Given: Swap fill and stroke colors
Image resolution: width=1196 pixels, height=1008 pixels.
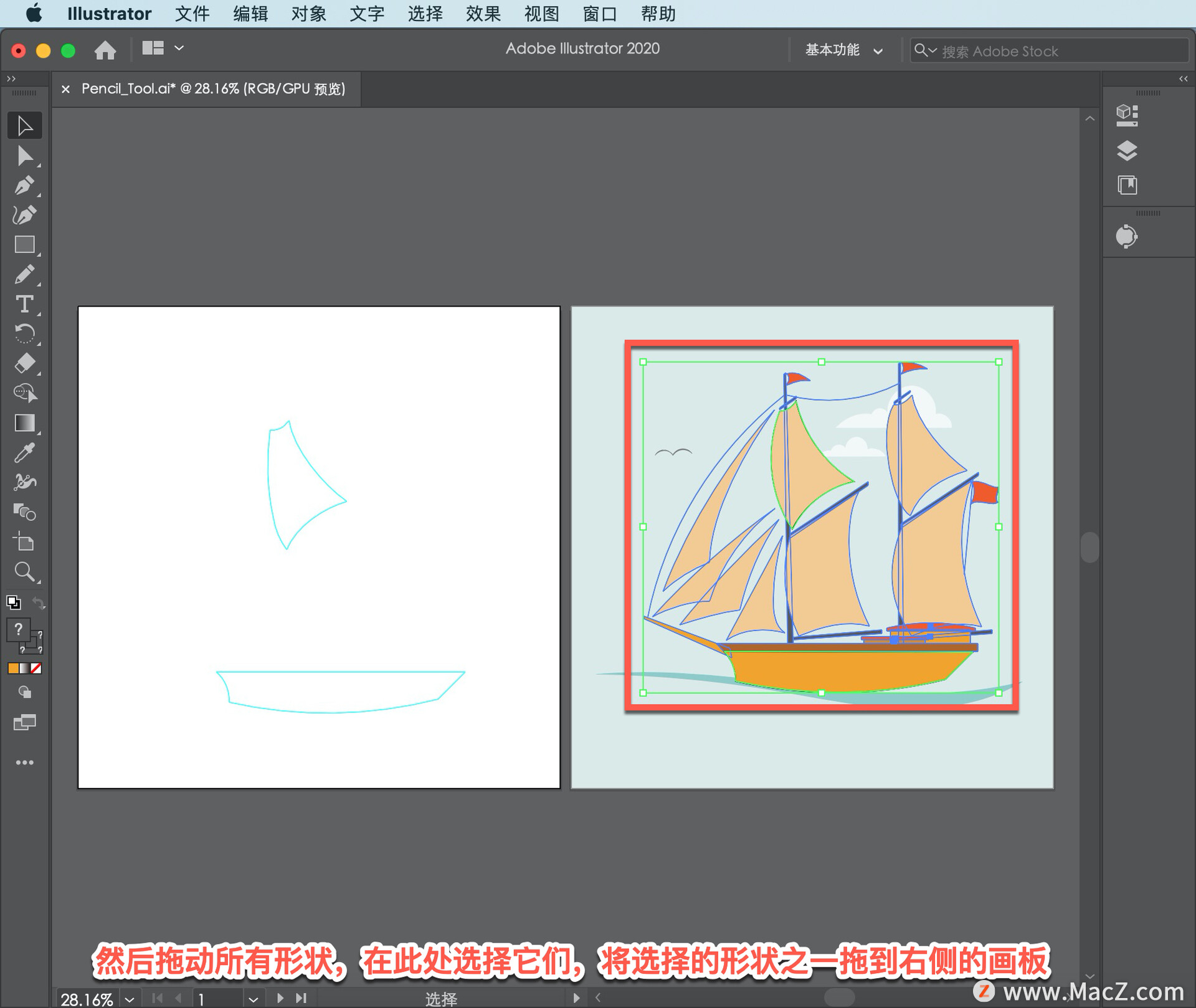Looking at the screenshot, I should 38,602.
